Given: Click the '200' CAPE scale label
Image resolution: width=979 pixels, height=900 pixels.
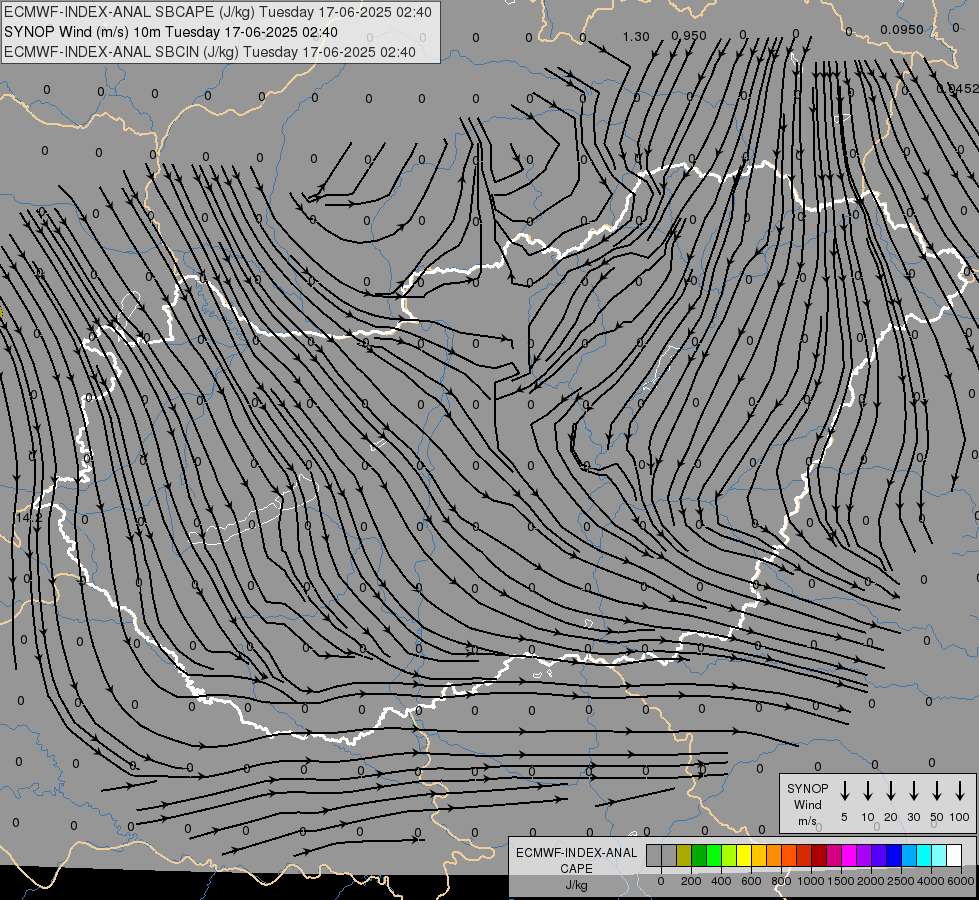Looking at the screenshot, I should (691, 881).
